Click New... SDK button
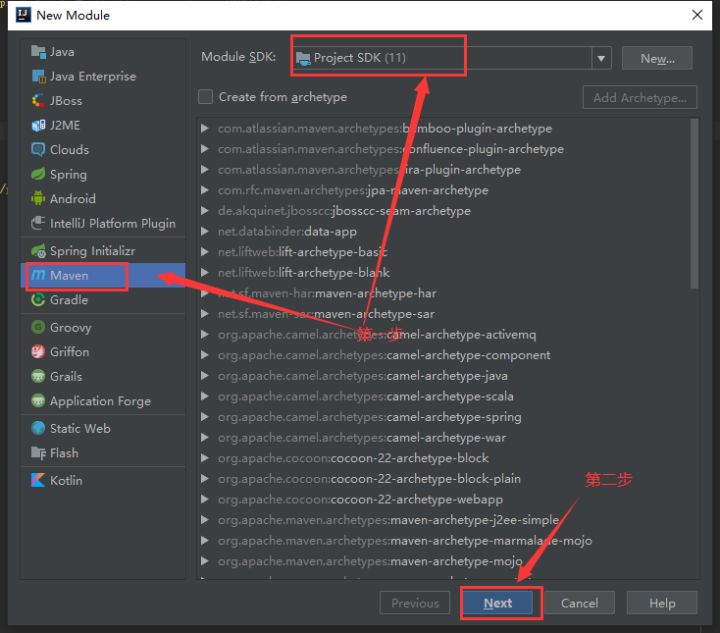 (x=657, y=58)
